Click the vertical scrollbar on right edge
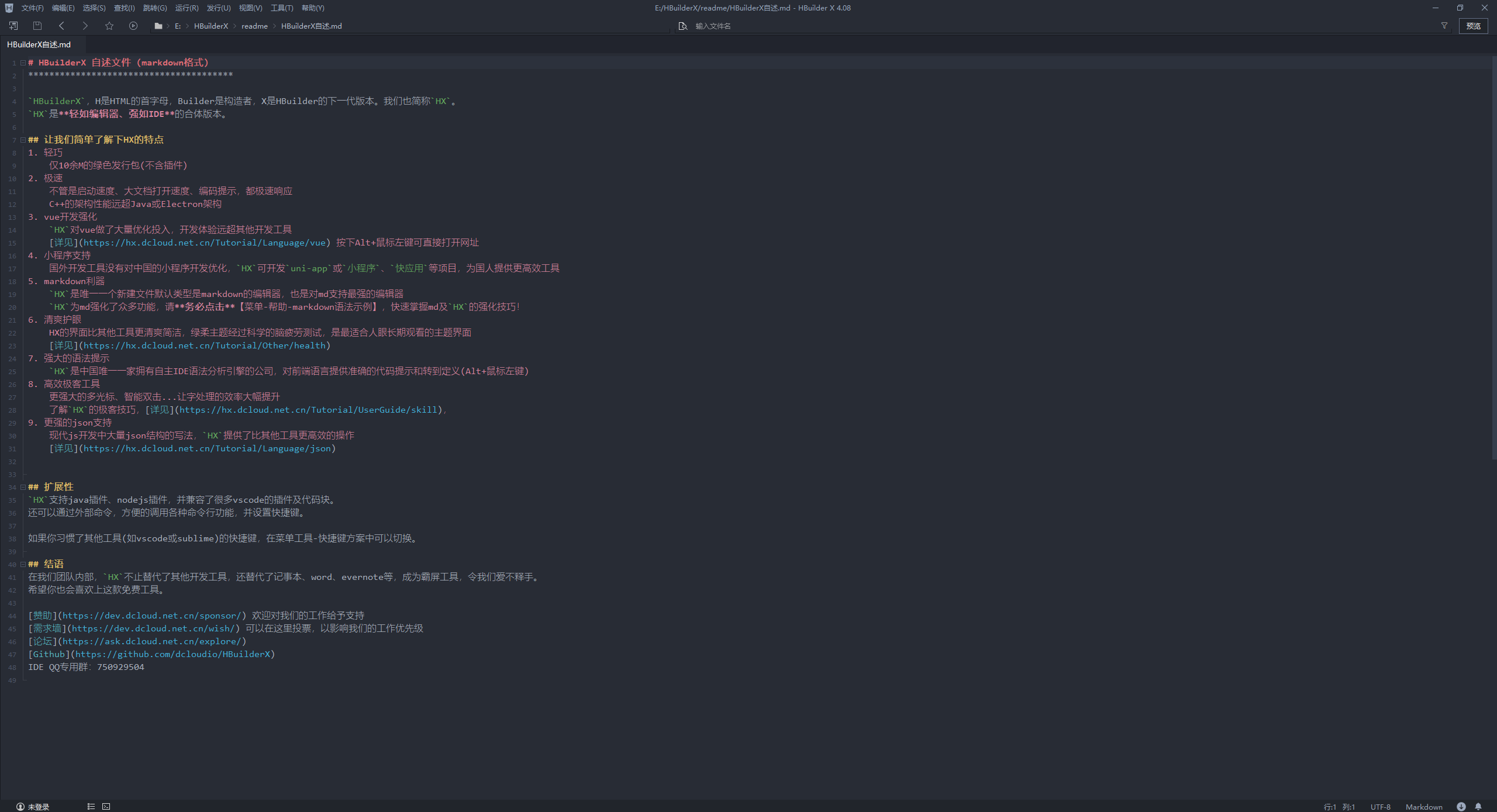The height and width of the screenshot is (812, 1497). pyautogui.click(x=1493, y=257)
